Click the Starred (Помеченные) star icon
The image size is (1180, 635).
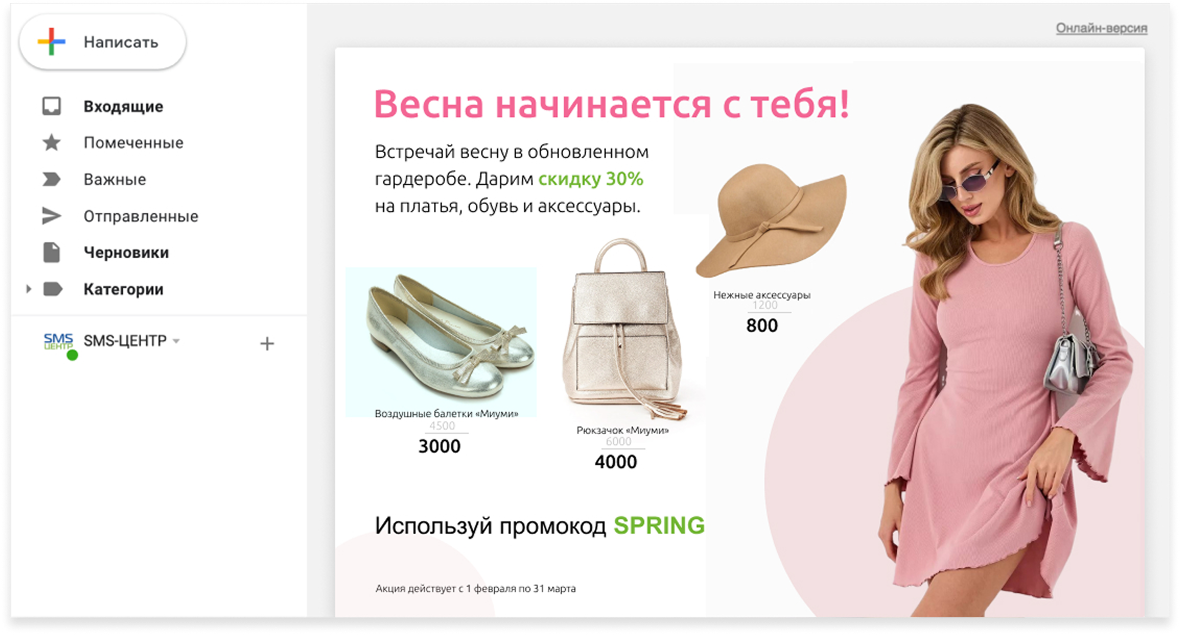pos(52,143)
